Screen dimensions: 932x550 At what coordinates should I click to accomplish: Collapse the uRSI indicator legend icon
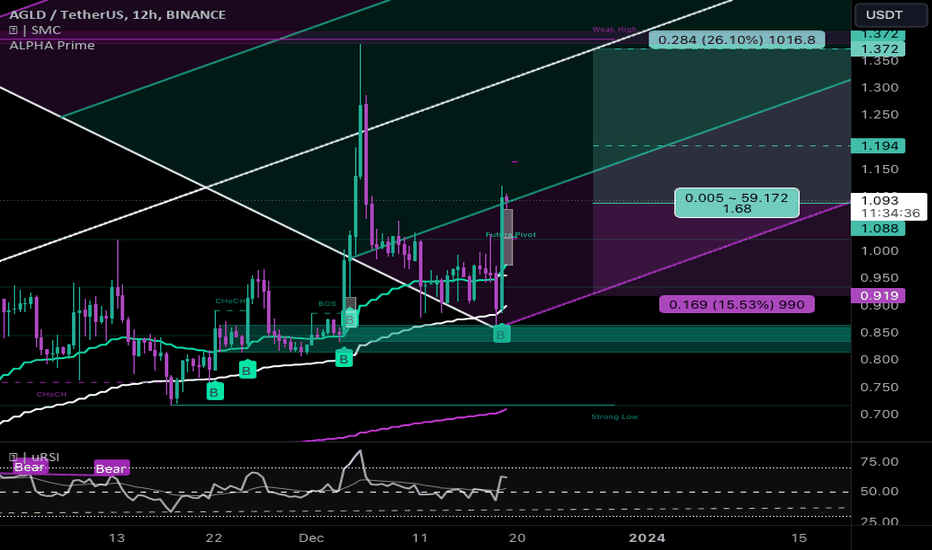point(13,457)
